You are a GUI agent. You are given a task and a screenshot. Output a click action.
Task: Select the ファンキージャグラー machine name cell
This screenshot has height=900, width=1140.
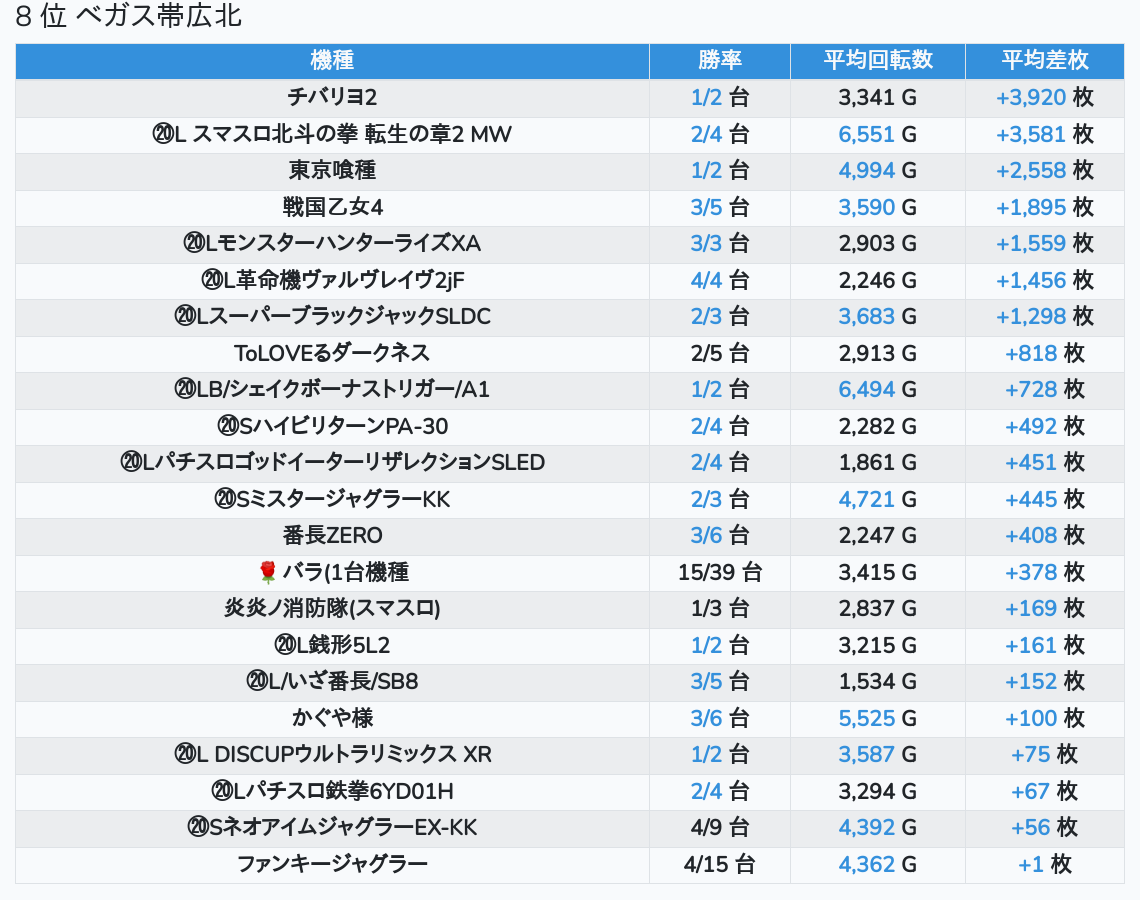point(332,864)
